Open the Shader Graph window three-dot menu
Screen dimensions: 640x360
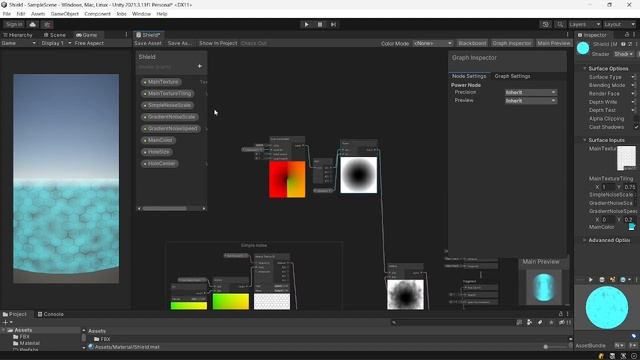point(567,35)
